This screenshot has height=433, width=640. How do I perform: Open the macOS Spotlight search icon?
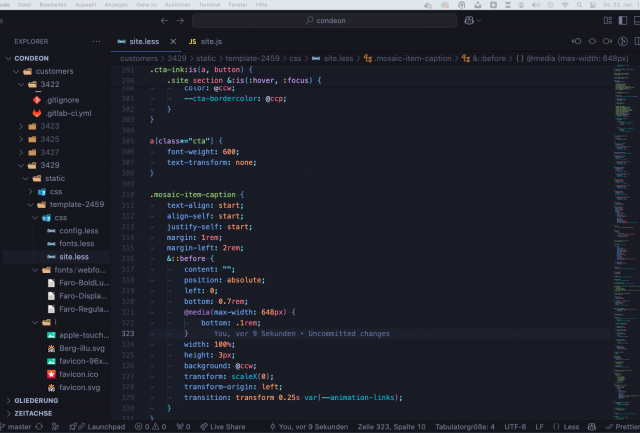579,4
